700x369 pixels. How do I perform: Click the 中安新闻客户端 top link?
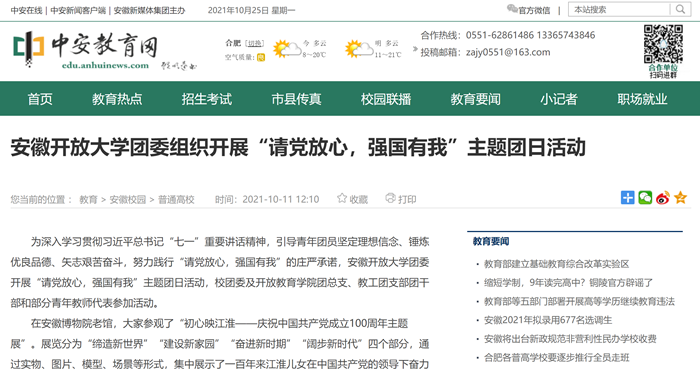(x=78, y=10)
